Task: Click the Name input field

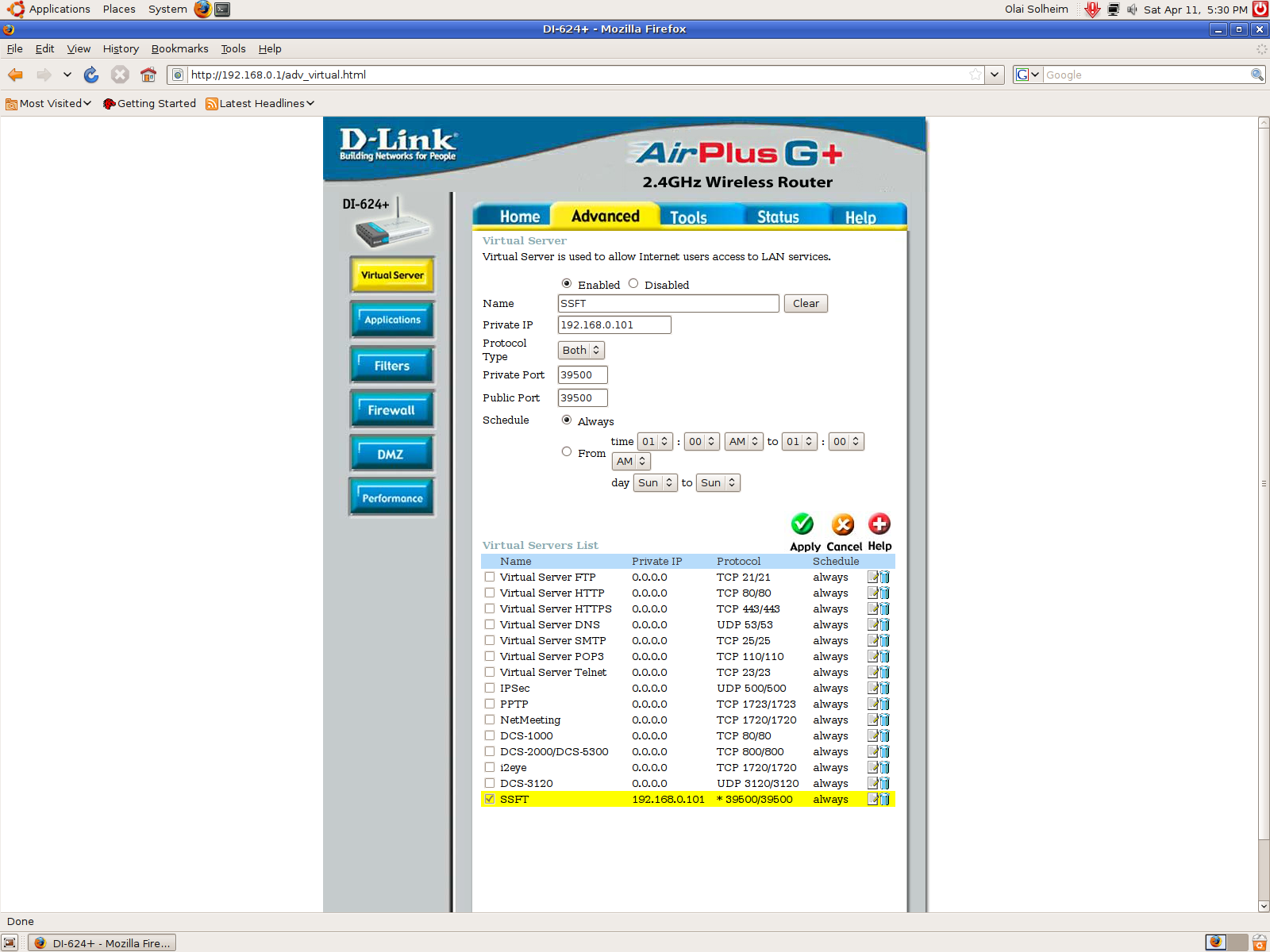Action: tap(668, 303)
